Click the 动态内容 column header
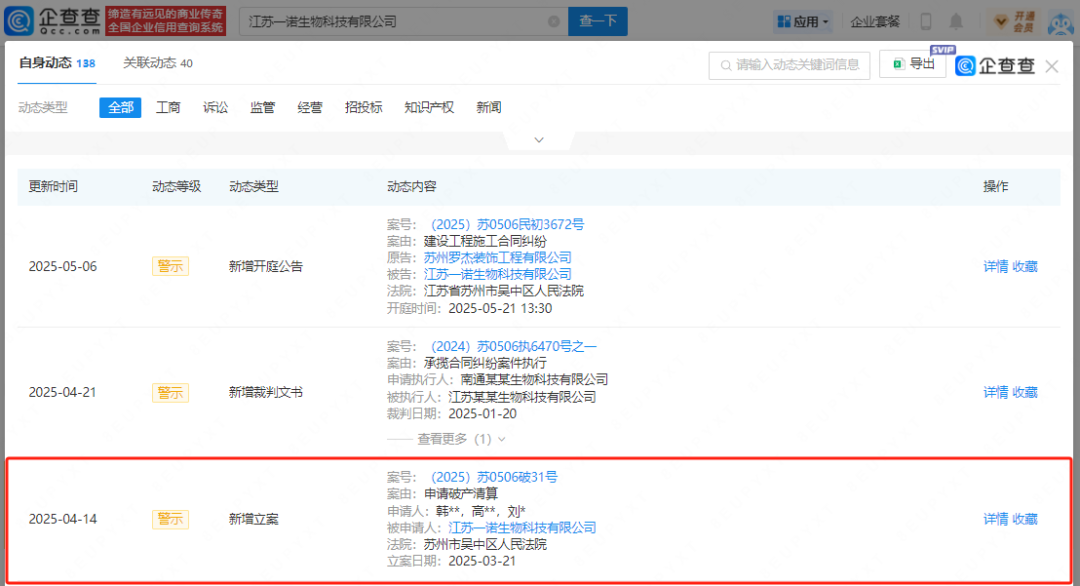 [x=411, y=187]
